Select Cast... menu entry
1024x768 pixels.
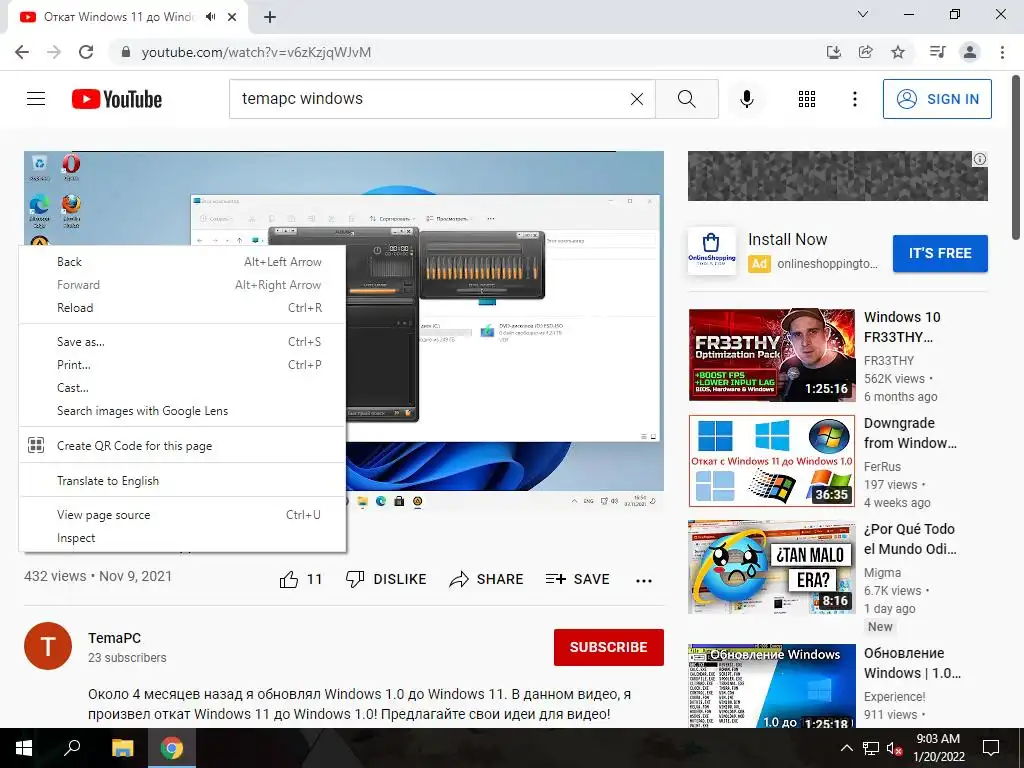click(182, 388)
